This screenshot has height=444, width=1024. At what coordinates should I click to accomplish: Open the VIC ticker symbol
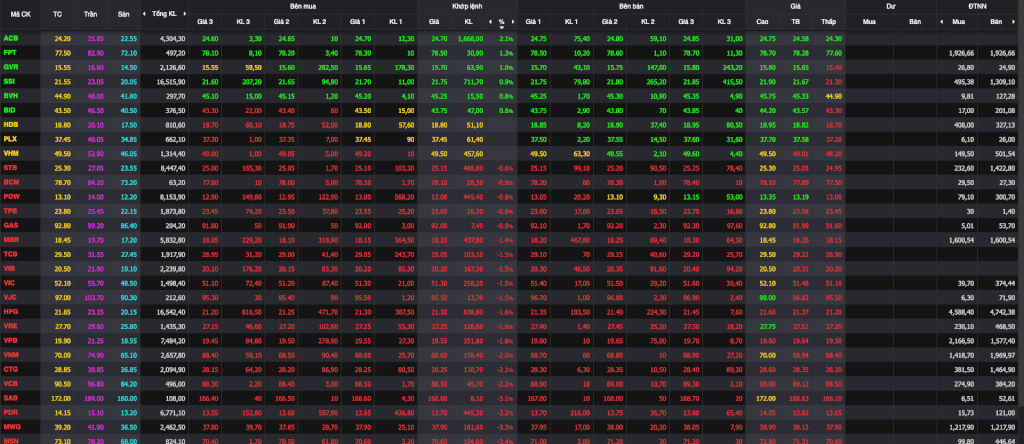(x=9, y=282)
